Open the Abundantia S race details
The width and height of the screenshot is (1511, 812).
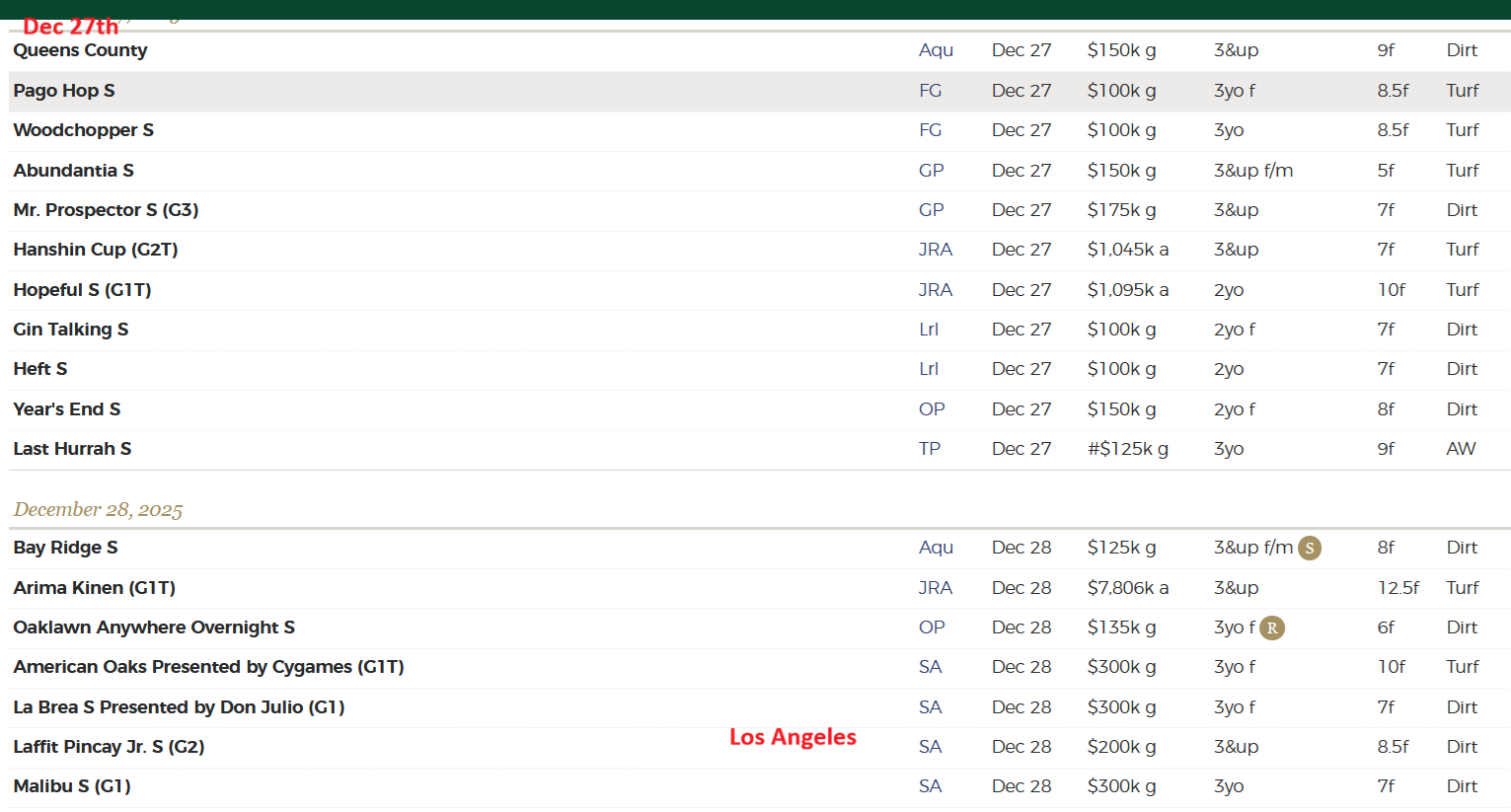(x=74, y=171)
